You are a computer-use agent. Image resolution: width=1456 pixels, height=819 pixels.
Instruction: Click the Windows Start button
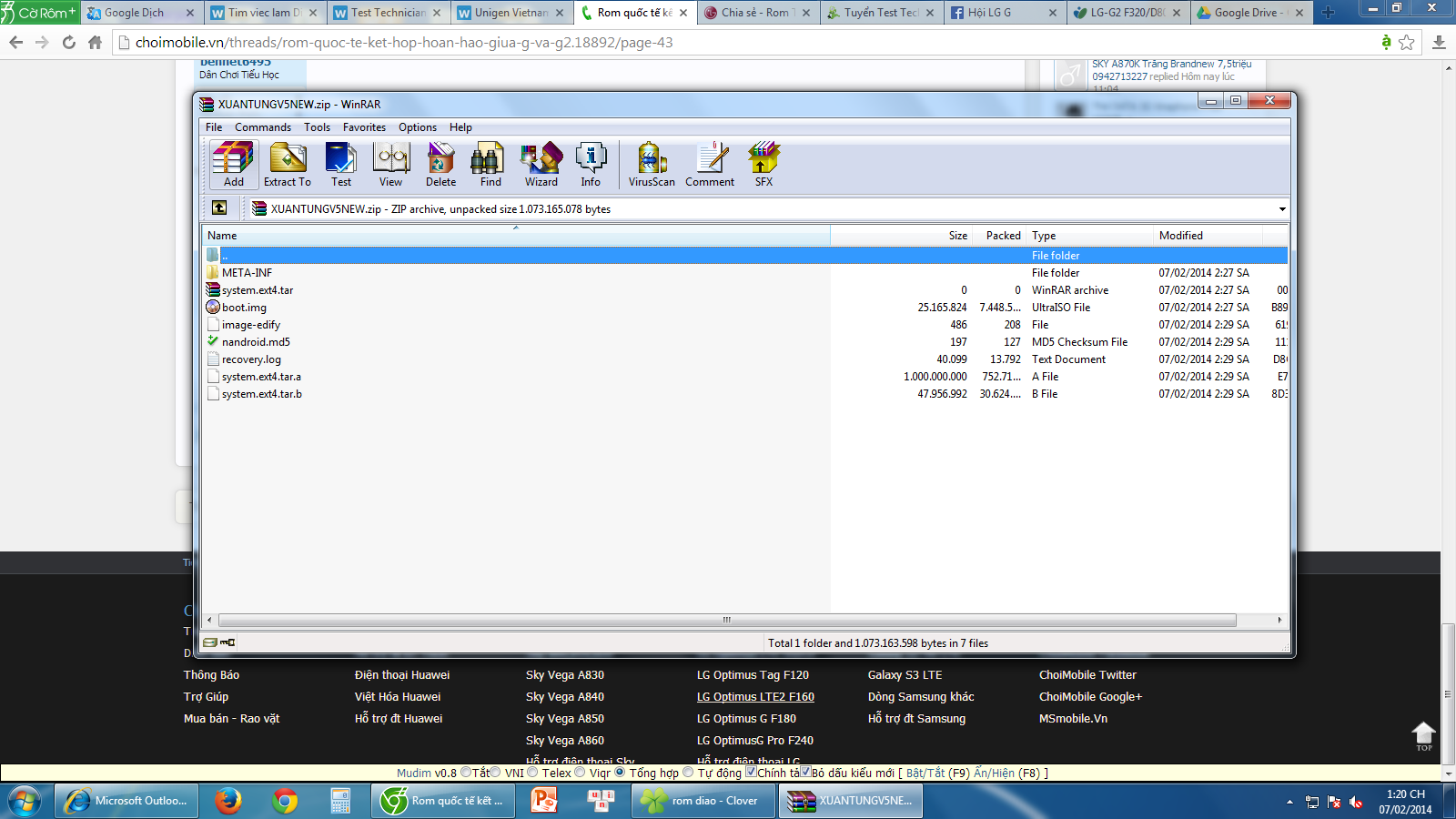pos(25,801)
